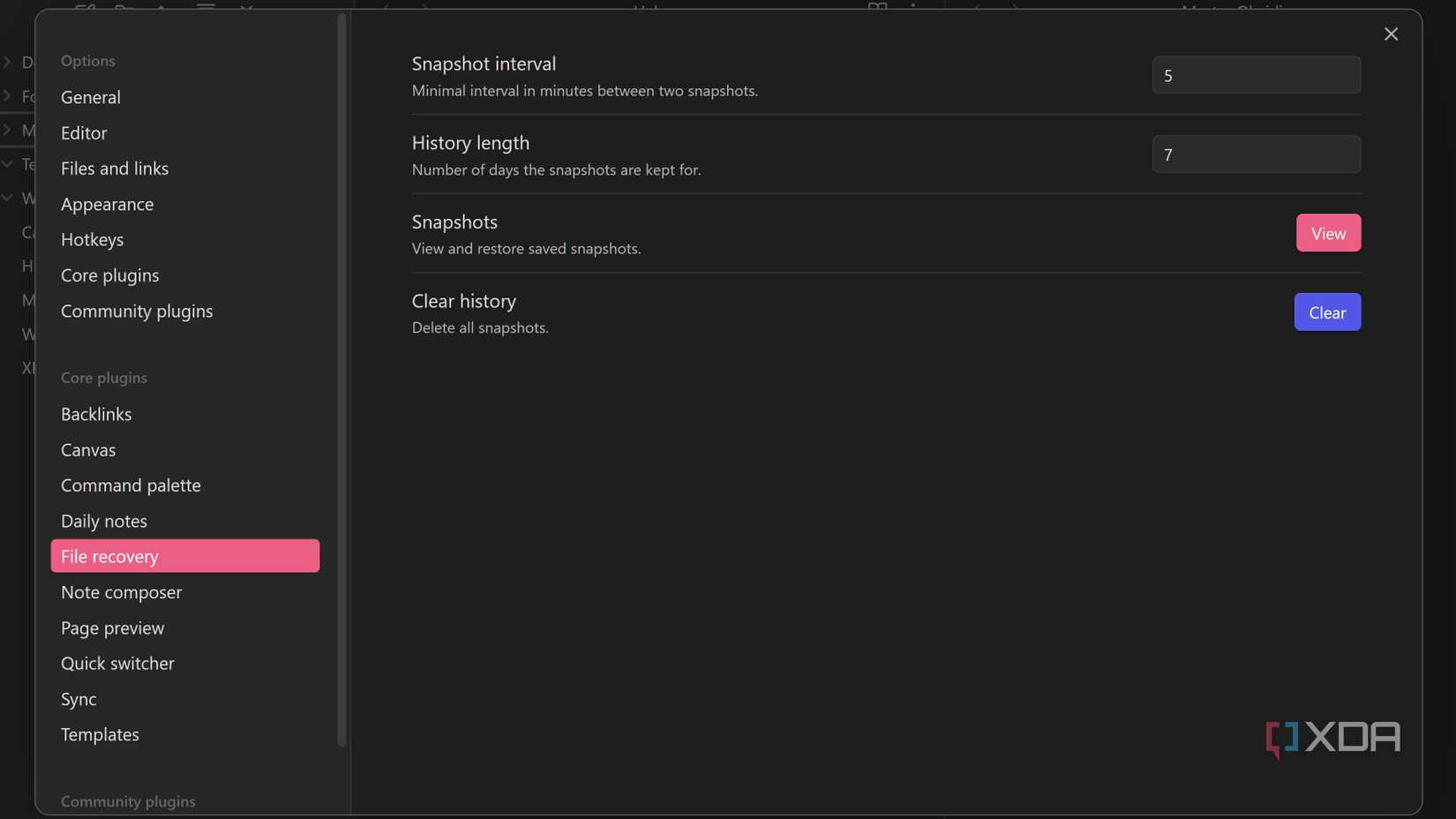Open Page preview settings
The height and width of the screenshot is (819, 1456).
pos(112,627)
